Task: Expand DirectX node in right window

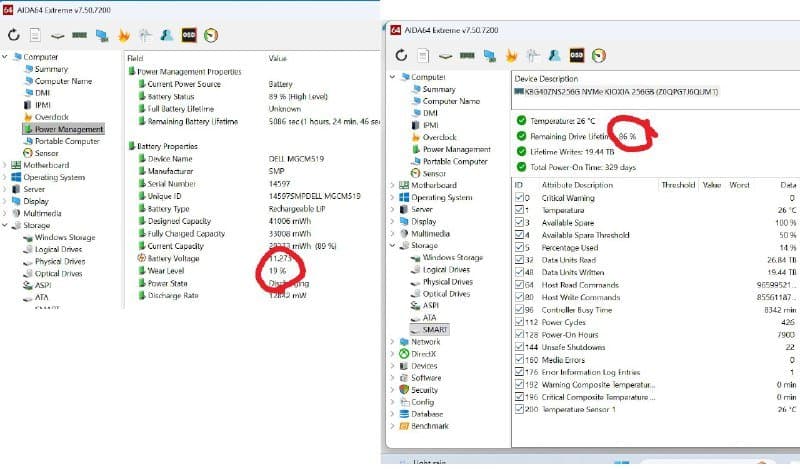Action: [x=392, y=354]
